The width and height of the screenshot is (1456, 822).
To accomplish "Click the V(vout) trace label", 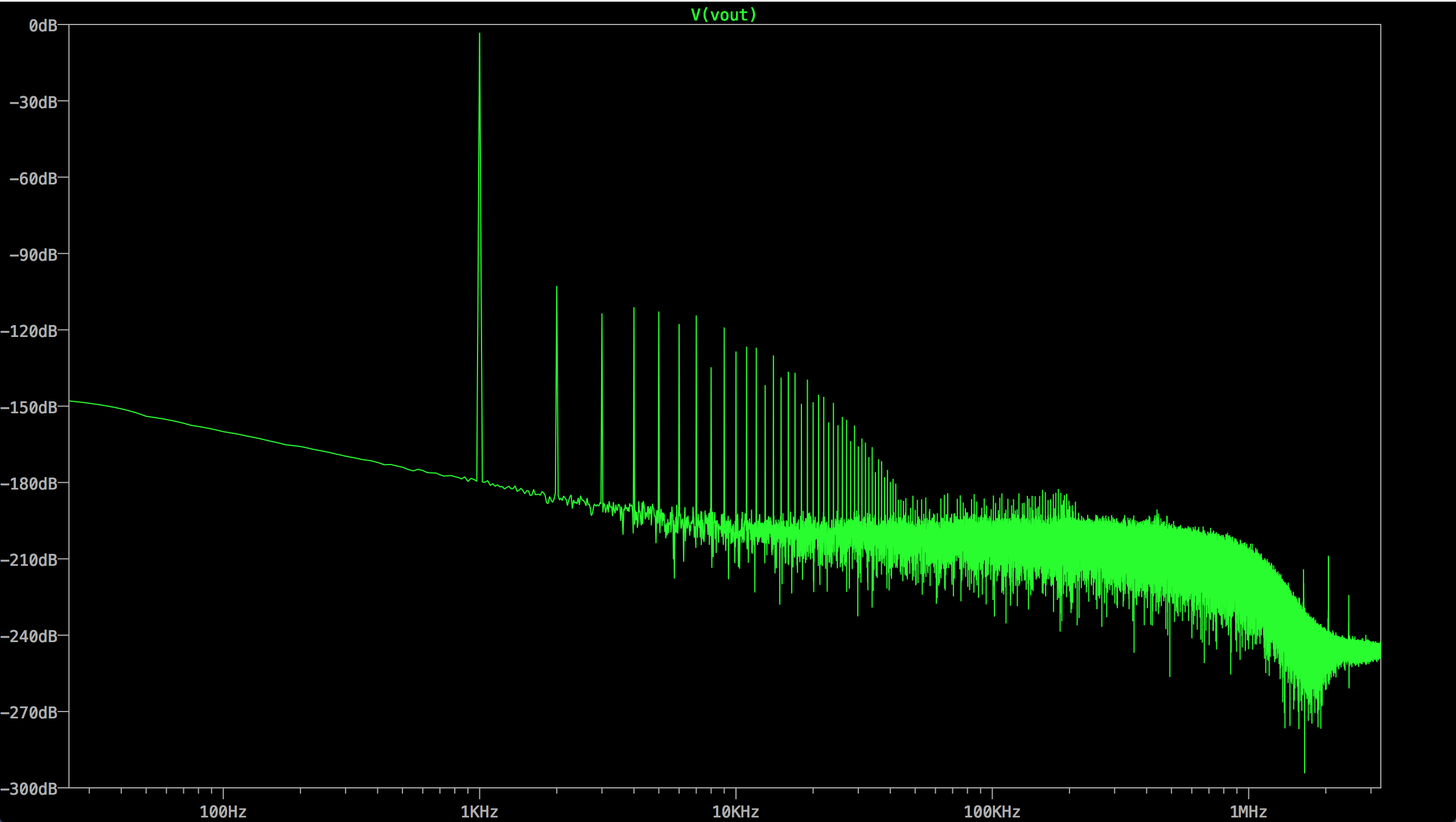I will tap(723, 15).
